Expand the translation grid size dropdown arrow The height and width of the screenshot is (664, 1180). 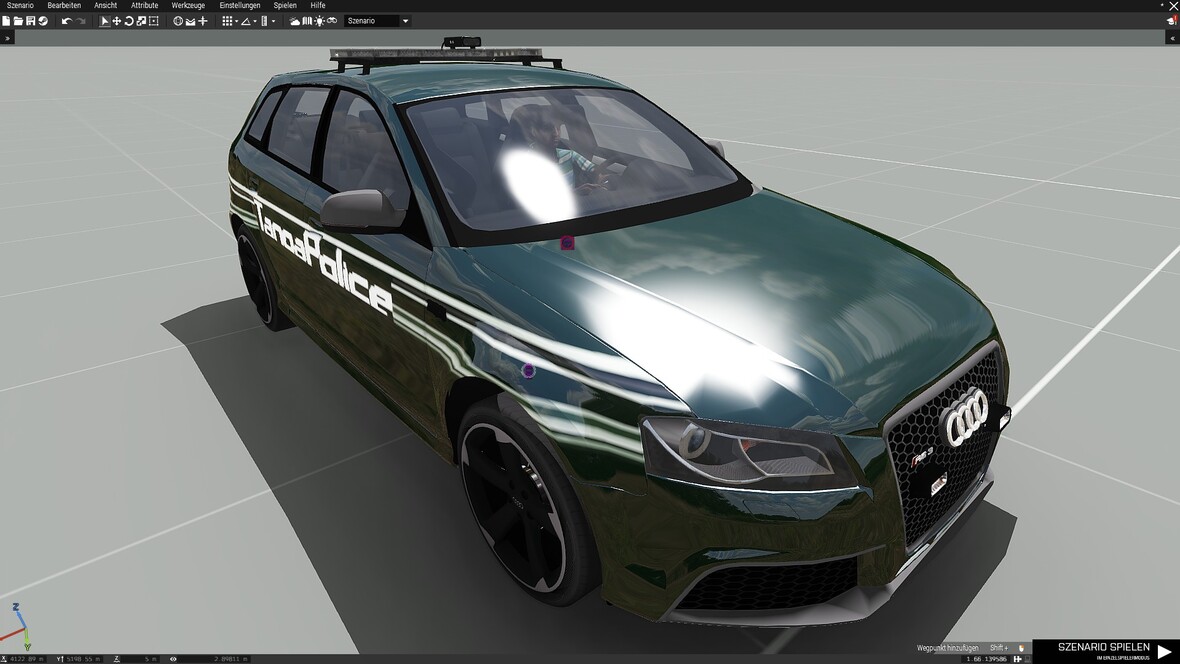tap(236, 21)
